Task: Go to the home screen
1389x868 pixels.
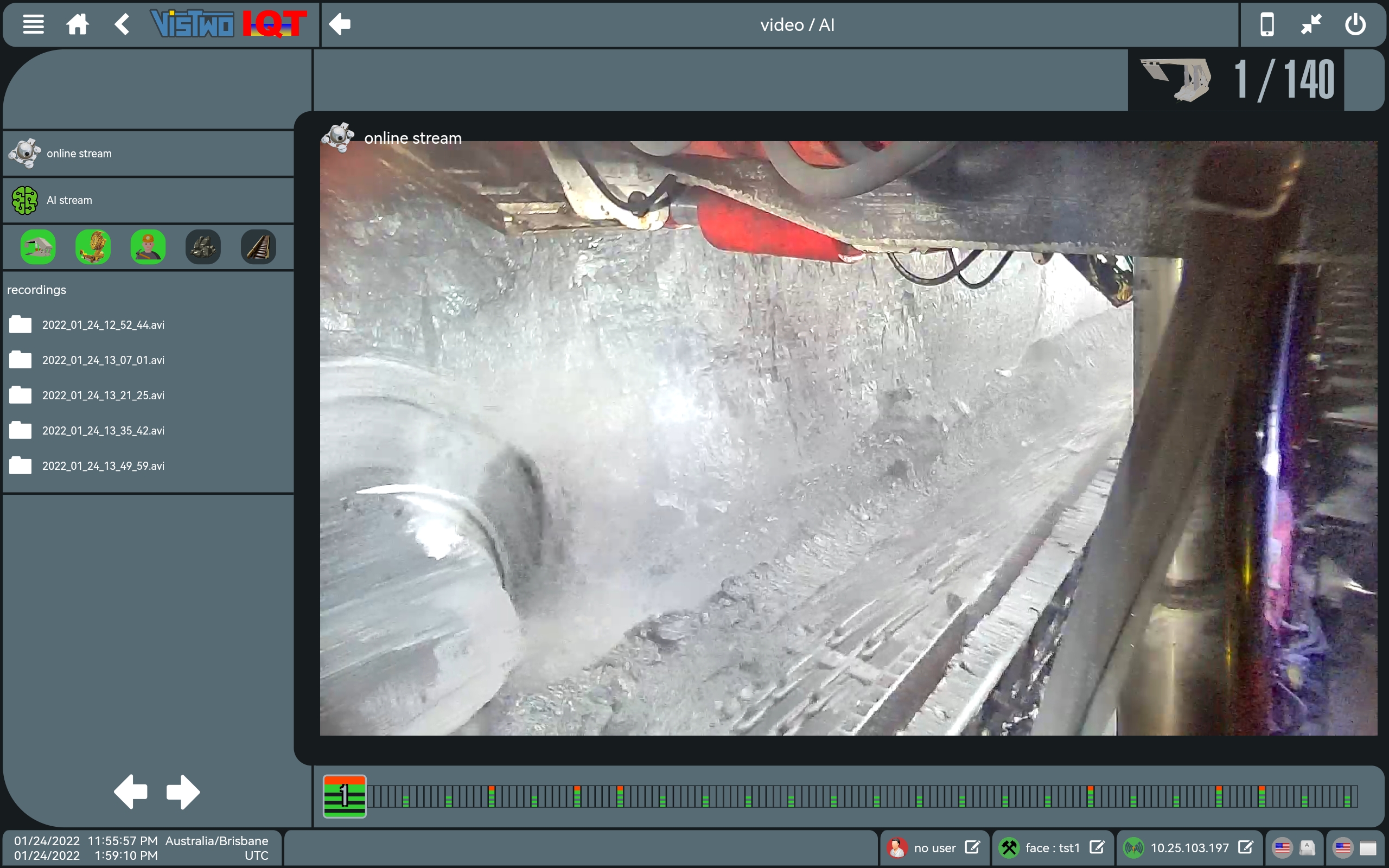Action: 78,25
